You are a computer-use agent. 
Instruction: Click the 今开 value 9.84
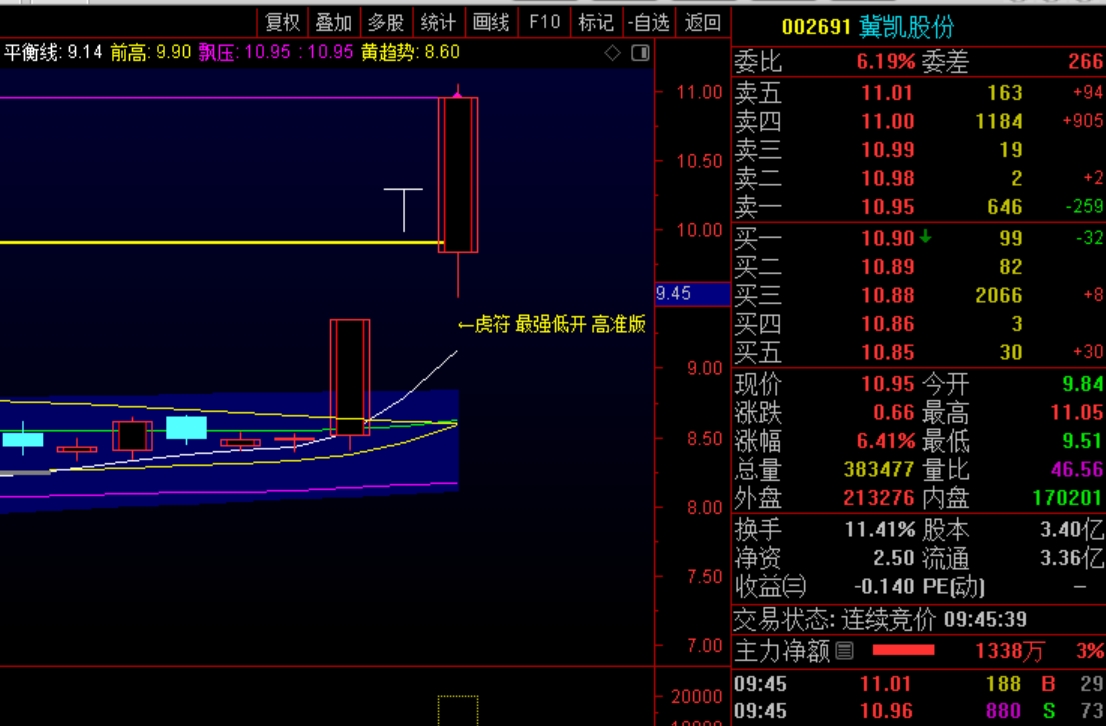pos(1082,384)
